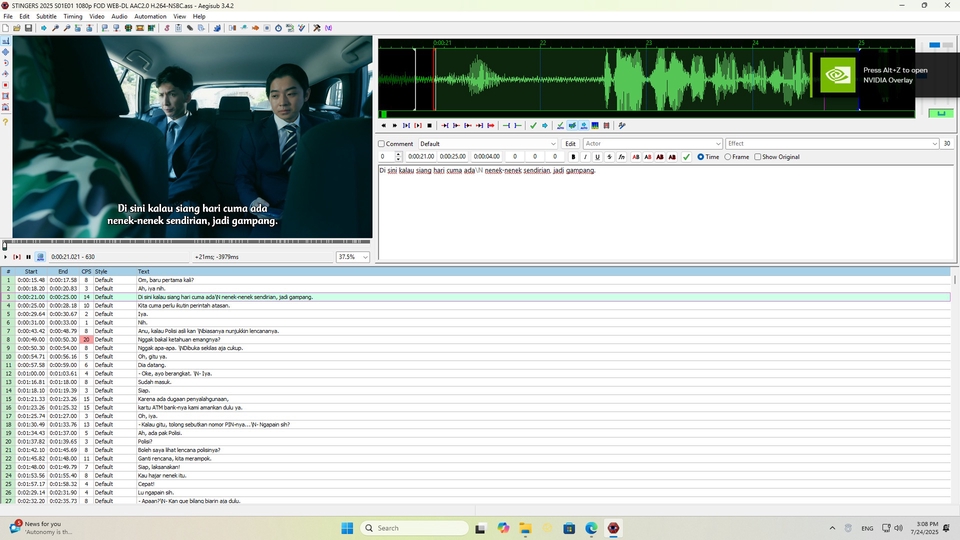Pause the video playback
Image resolution: width=960 pixels, height=540 pixels.
point(28,257)
